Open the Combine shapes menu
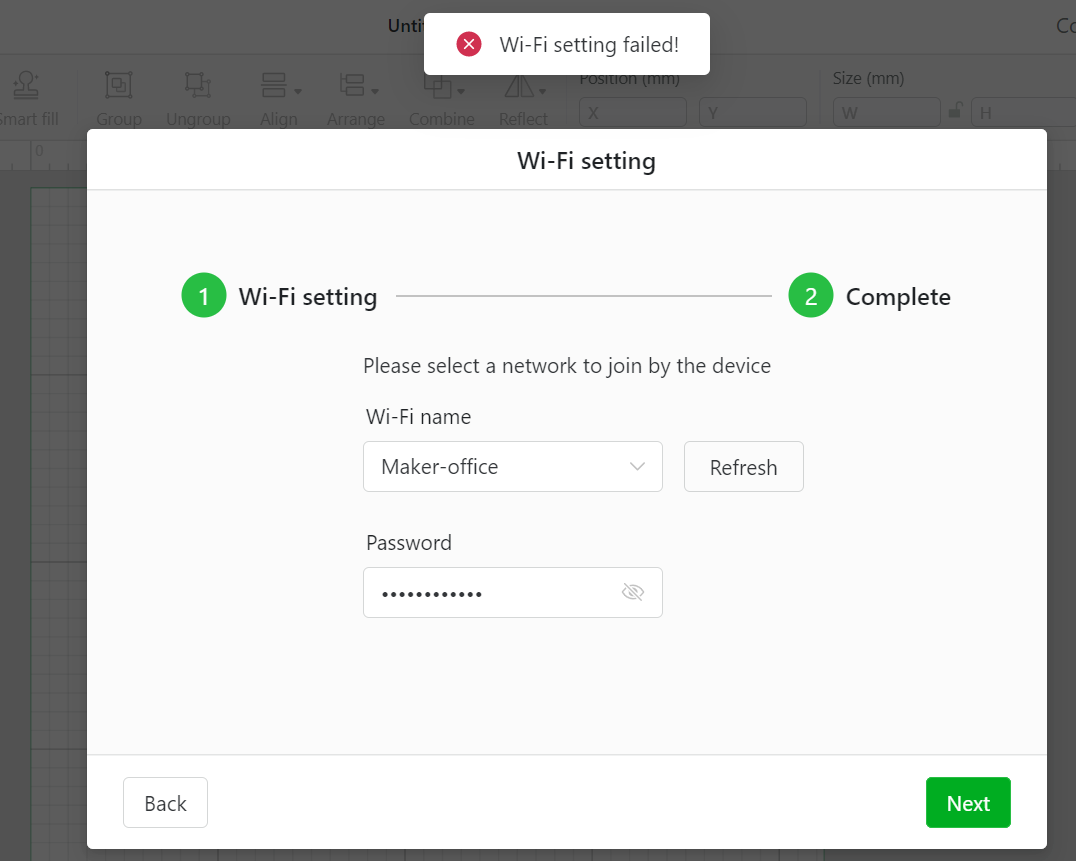The height and width of the screenshot is (861, 1076). [x=443, y=86]
